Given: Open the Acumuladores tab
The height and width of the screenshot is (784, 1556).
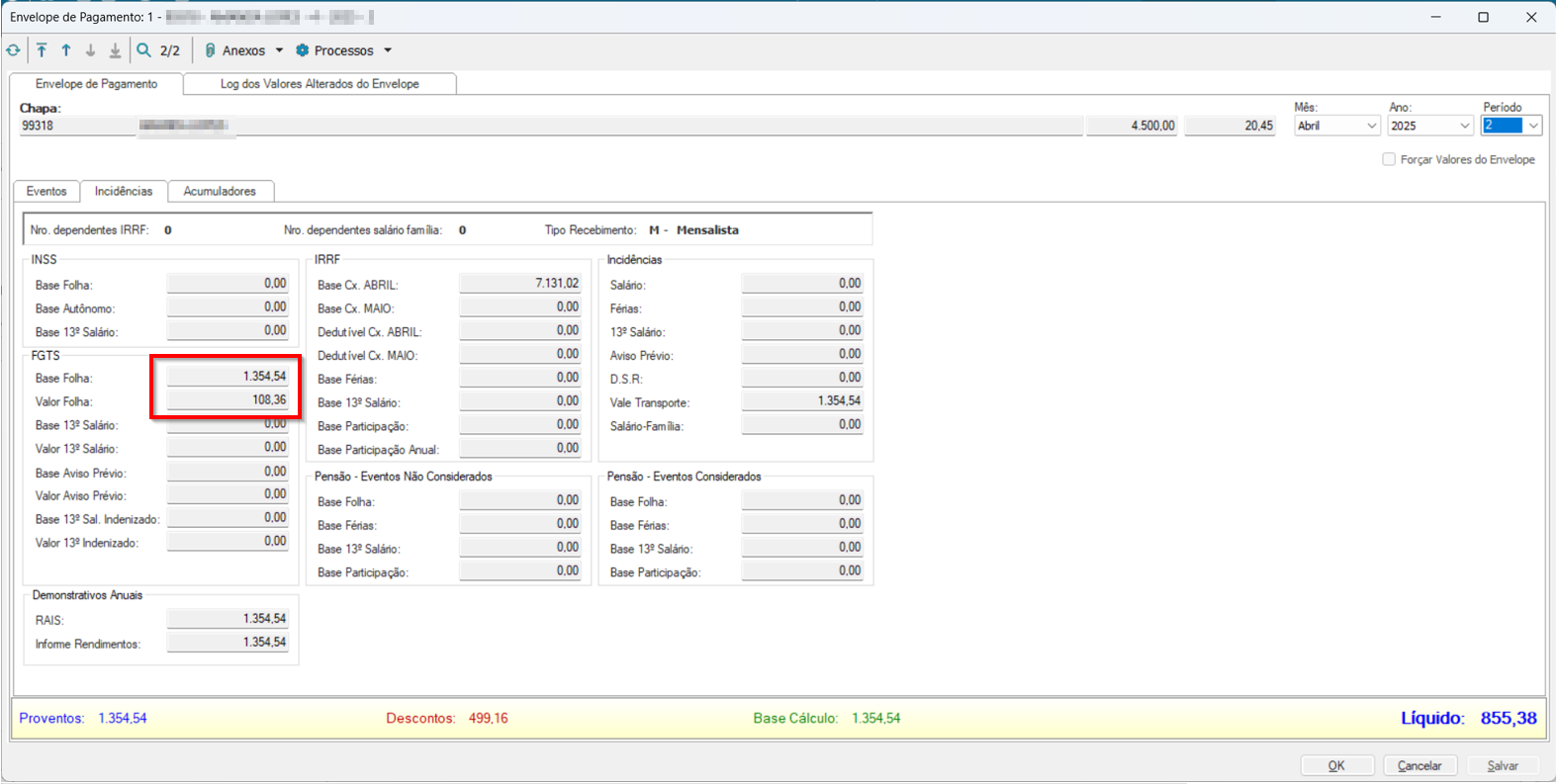Looking at the screenshot, I should point(220,191).
